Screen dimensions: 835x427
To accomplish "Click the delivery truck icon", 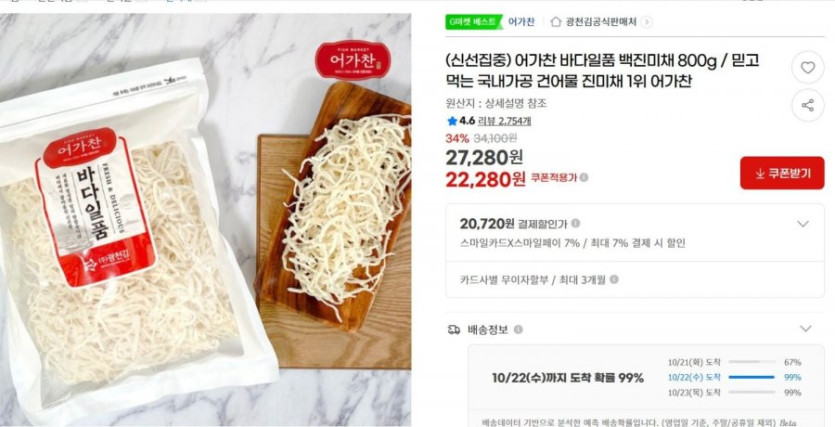I will click(454, 330).
